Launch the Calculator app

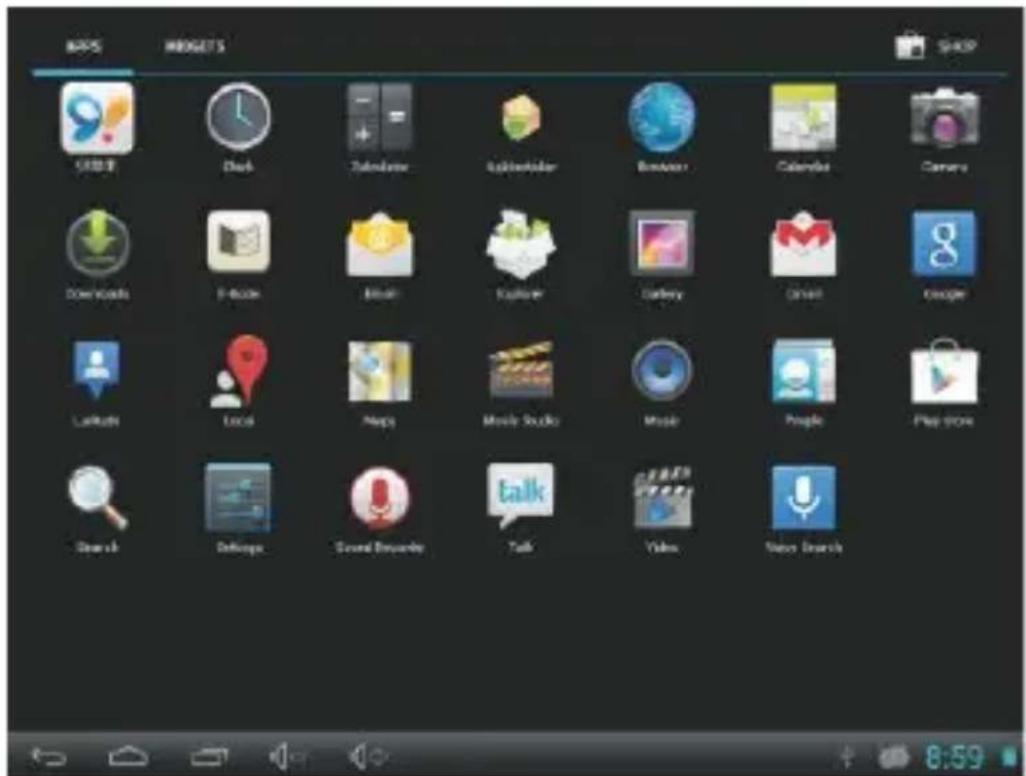pyautogui.click(x=380, y=118)
